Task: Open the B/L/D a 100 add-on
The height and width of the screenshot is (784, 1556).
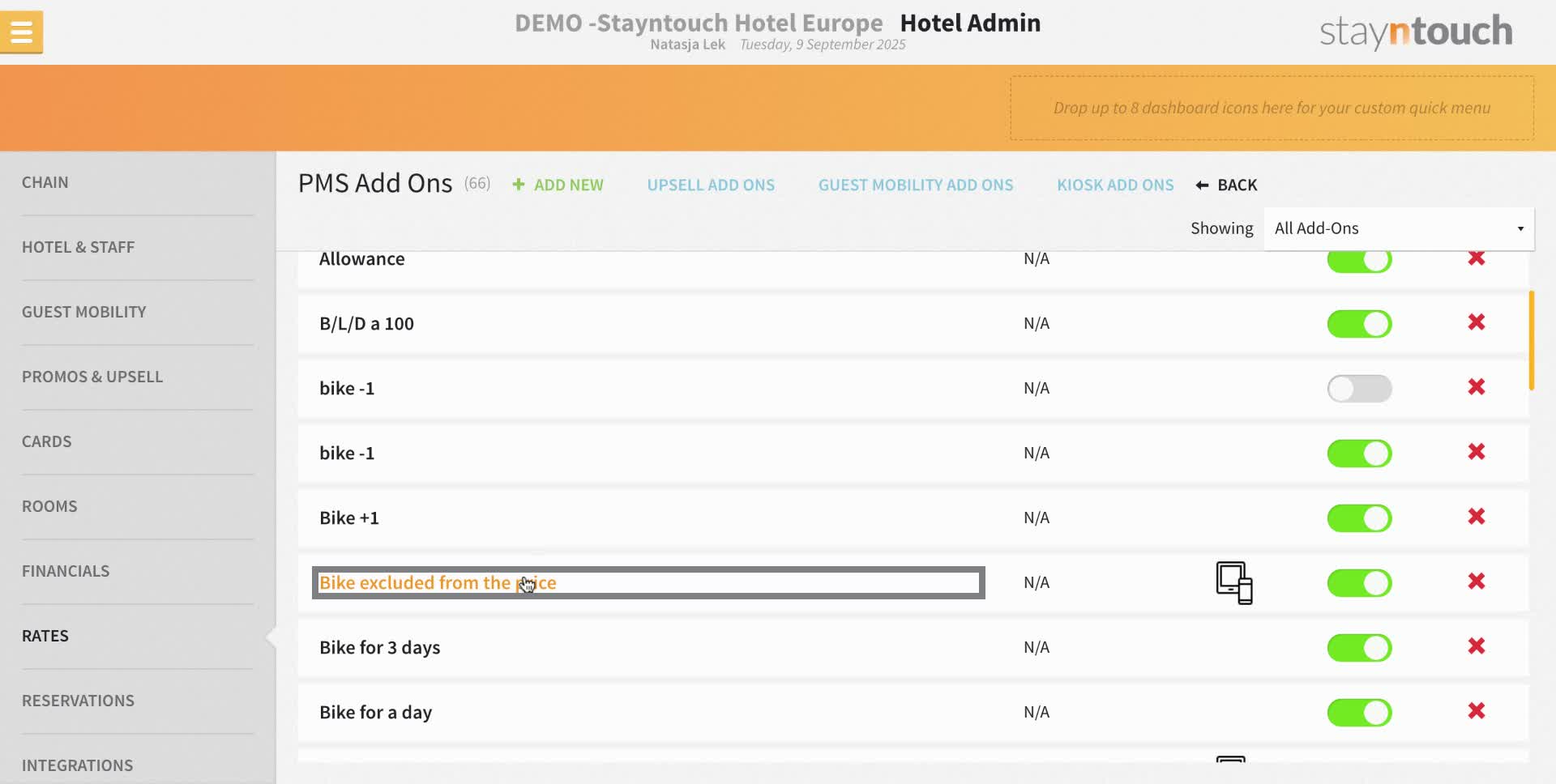Action: 366,324
